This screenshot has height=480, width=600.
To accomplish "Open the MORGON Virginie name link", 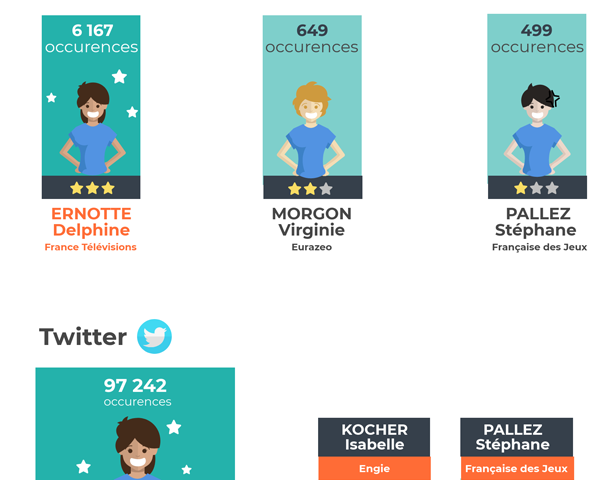I will tap(311, 222).
